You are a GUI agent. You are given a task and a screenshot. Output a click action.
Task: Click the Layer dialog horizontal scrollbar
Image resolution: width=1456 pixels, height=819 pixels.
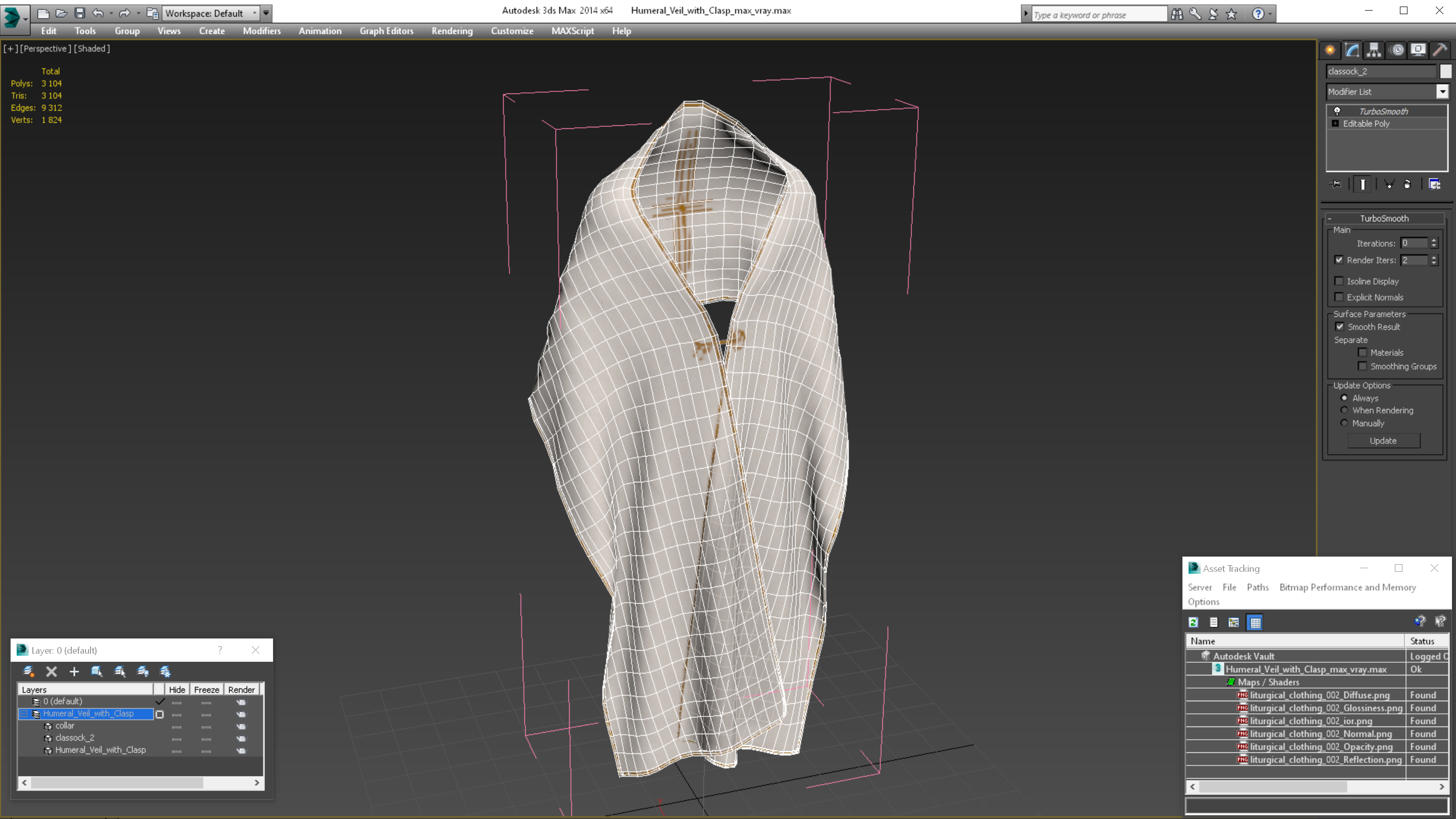pyautogui.click(x=141, y=783)
